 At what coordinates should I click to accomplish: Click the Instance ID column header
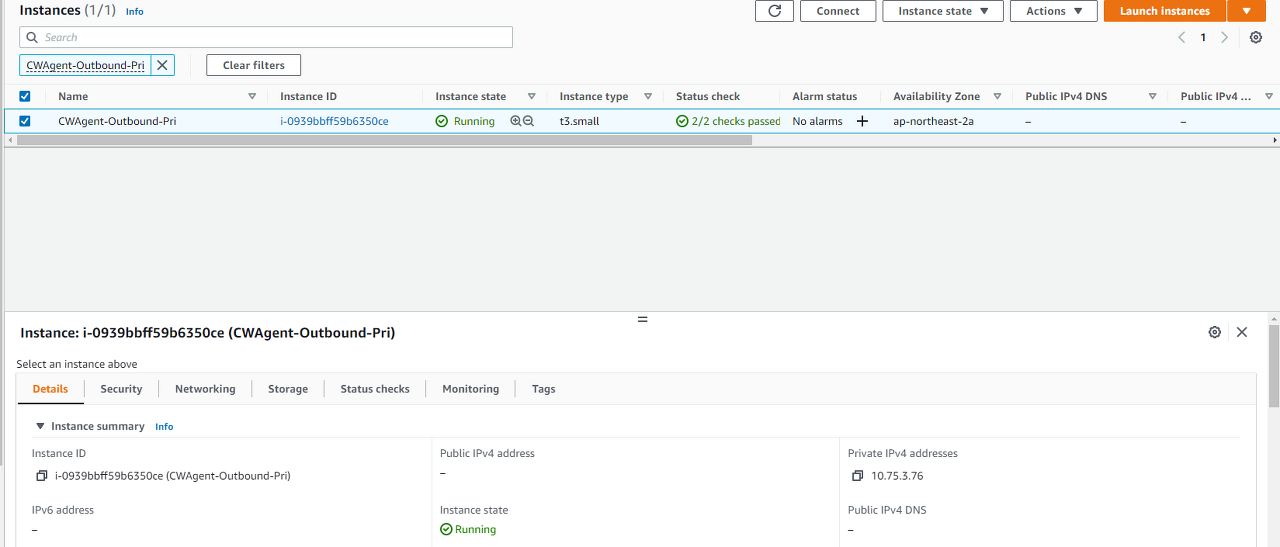pos(308,96)
